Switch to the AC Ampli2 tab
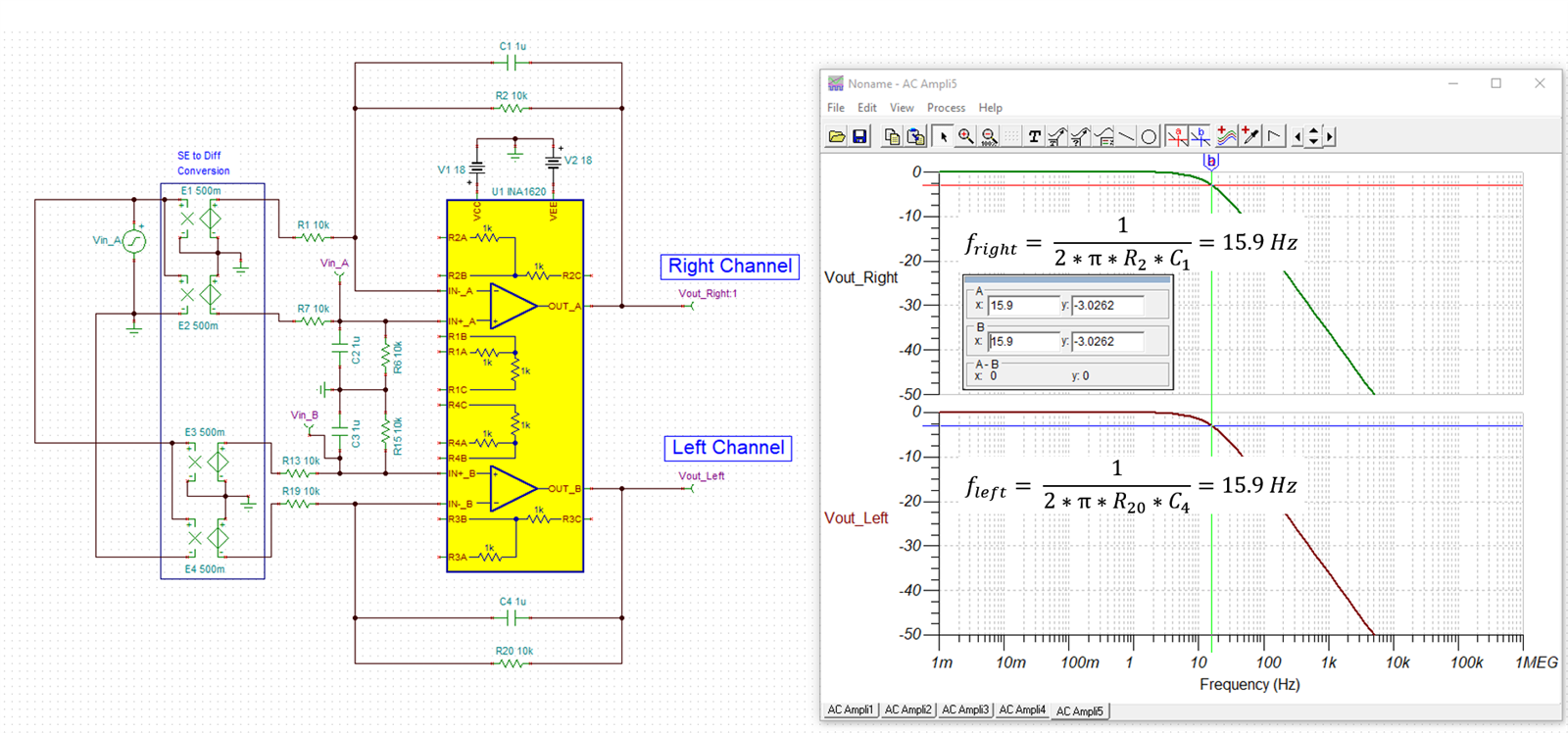The width and height of the screenshot is (1568, 733). click(907, 709)
